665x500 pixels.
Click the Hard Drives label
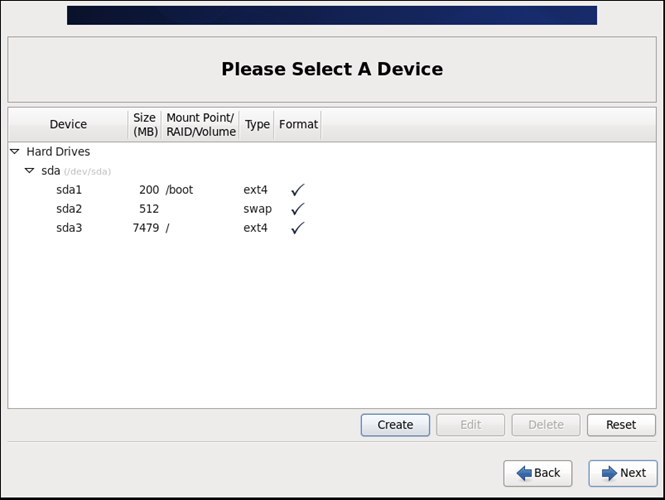(58, 151)
